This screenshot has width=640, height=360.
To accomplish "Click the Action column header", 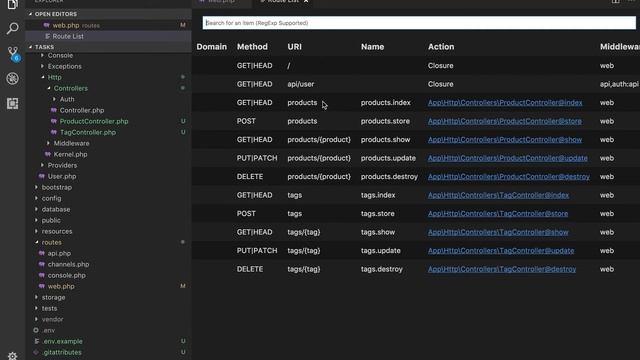I will click(441, 47).
